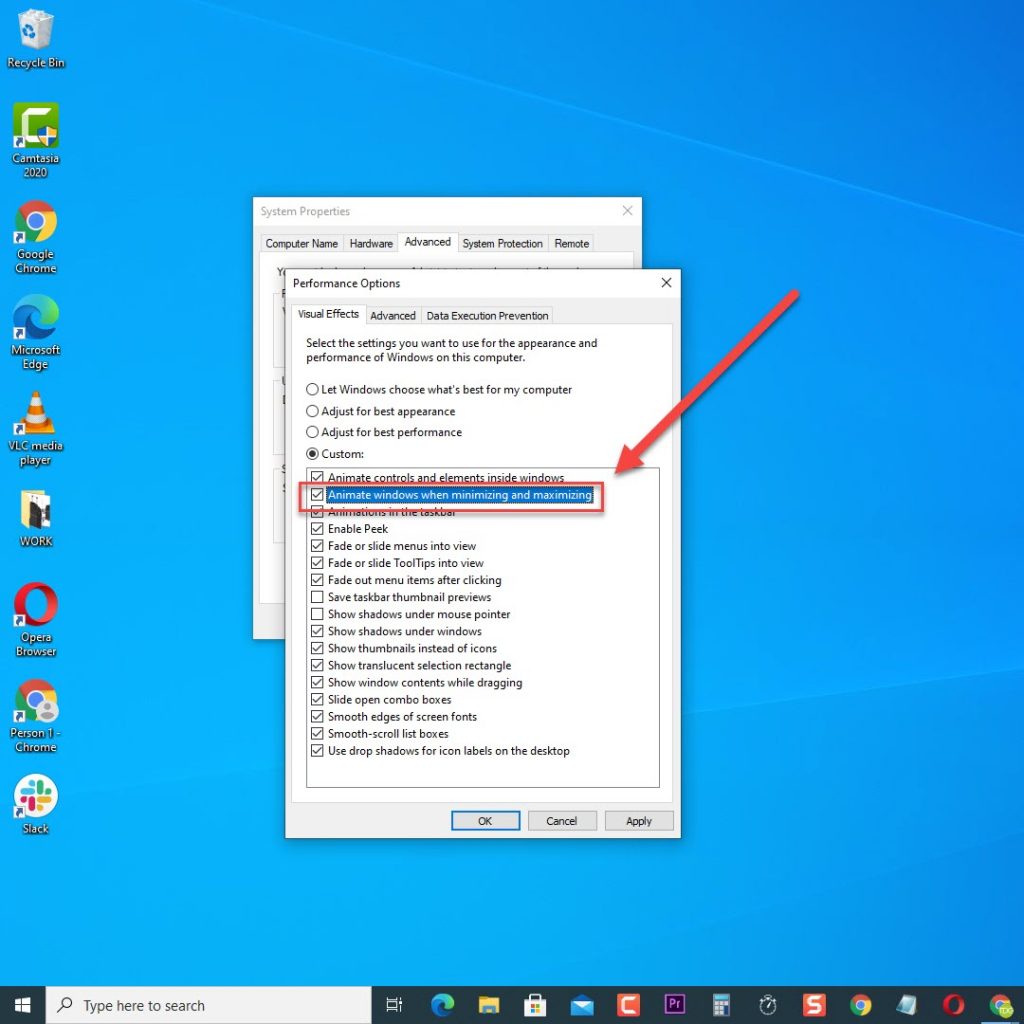The width and height of the screenshot is (1024, 1024).
Task: Select Let Windows choose what's best
Action: (x=312, y=389)
